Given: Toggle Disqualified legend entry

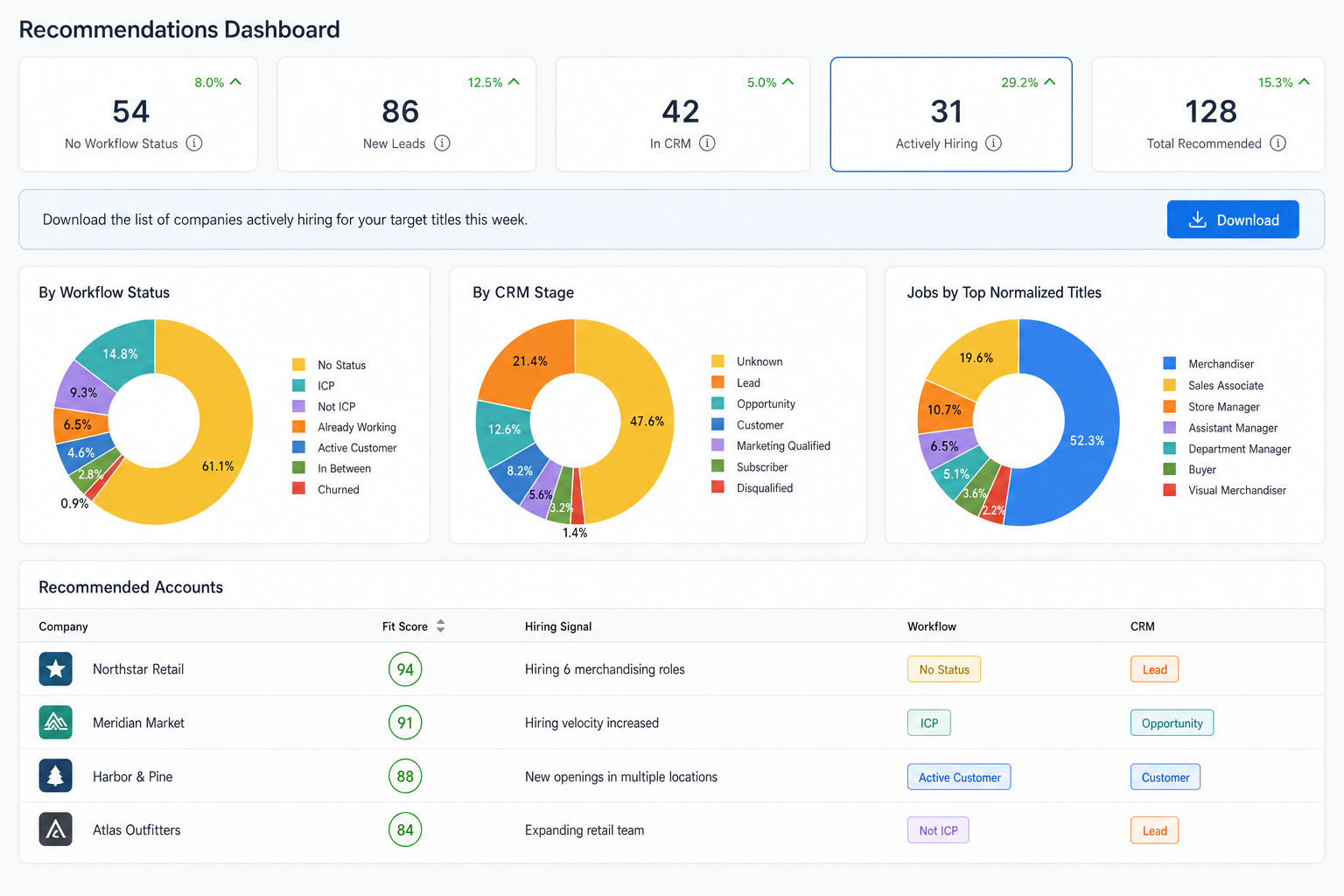Looking at the screenshot, I should tap(752, 488).
